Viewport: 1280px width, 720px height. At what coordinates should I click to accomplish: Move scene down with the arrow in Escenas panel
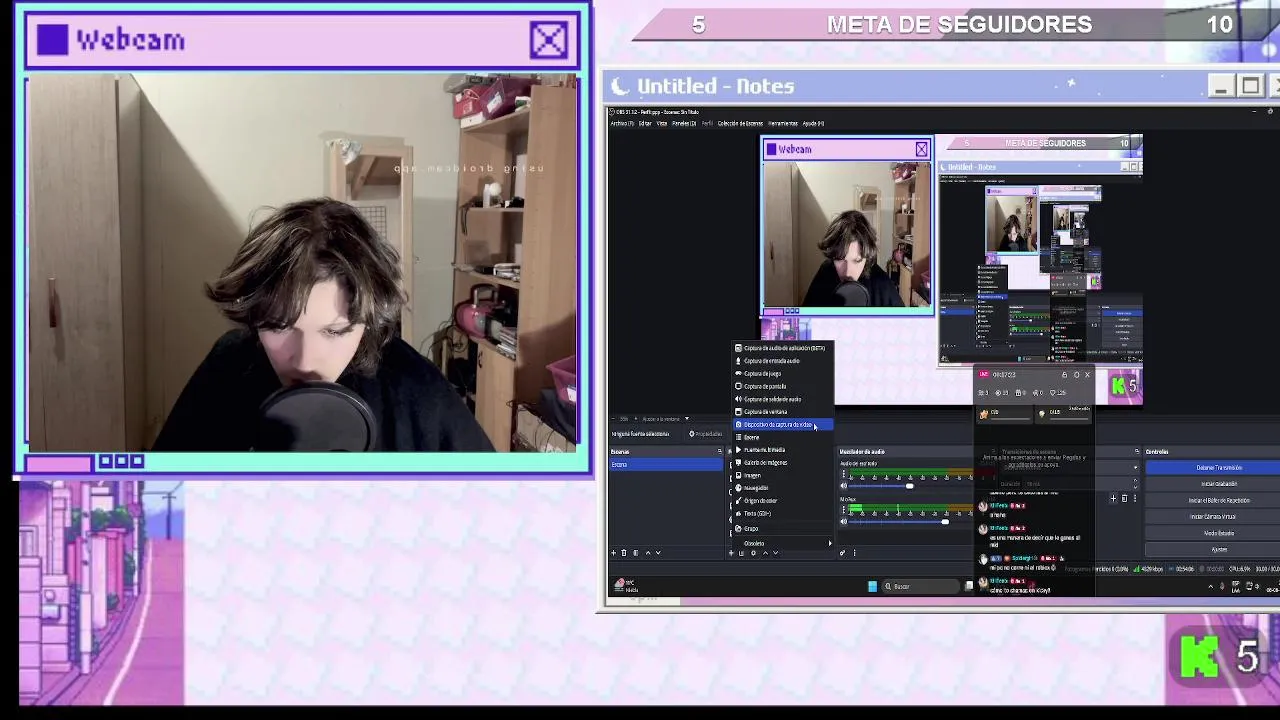click(x=658, y=553)
